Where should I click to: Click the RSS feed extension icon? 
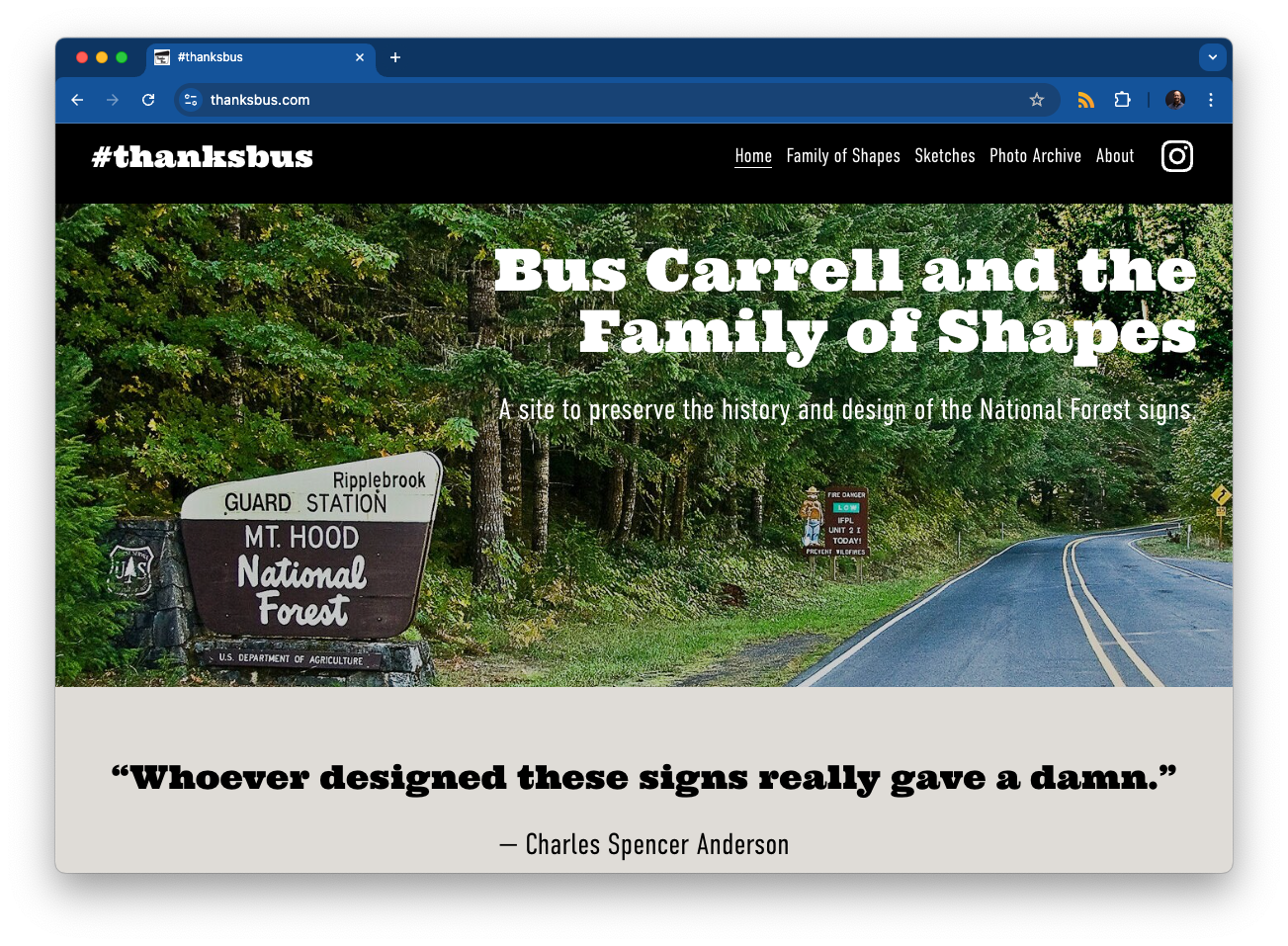point(1085,100)
